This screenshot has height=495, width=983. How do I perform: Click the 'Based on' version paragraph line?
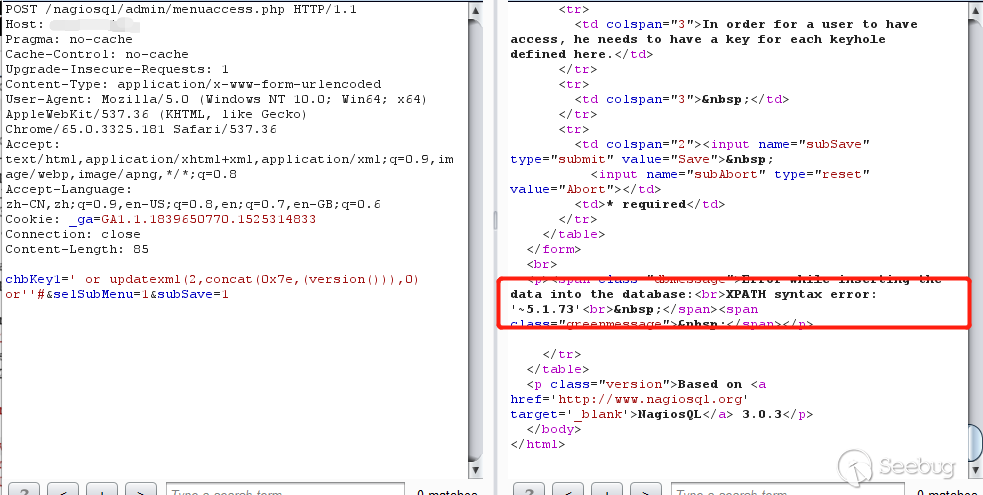click(x=646, y=385)
